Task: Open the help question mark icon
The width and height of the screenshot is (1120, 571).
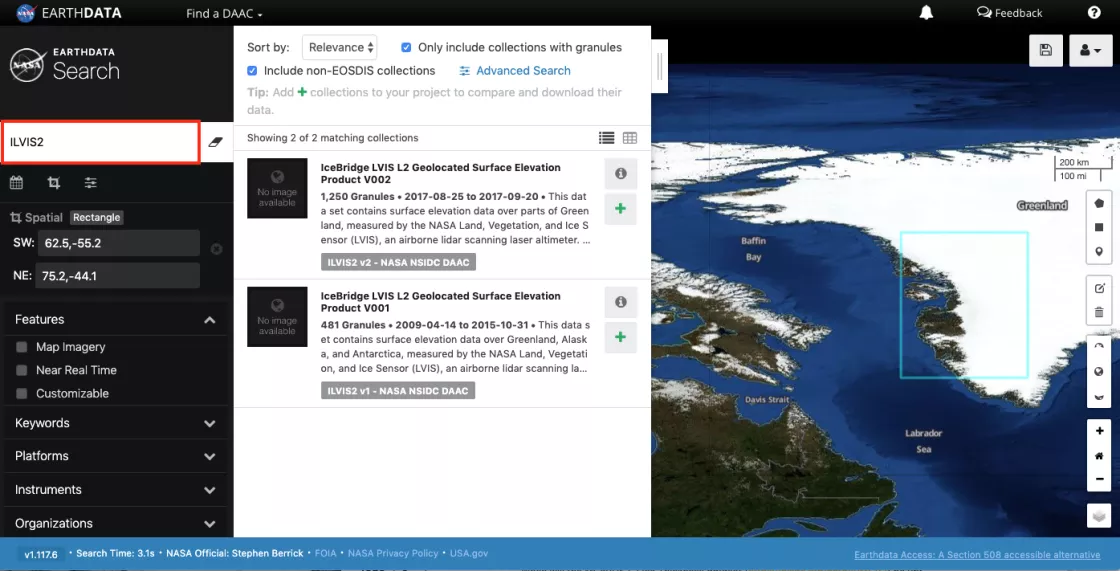Action: click(x=1094, y=13)
